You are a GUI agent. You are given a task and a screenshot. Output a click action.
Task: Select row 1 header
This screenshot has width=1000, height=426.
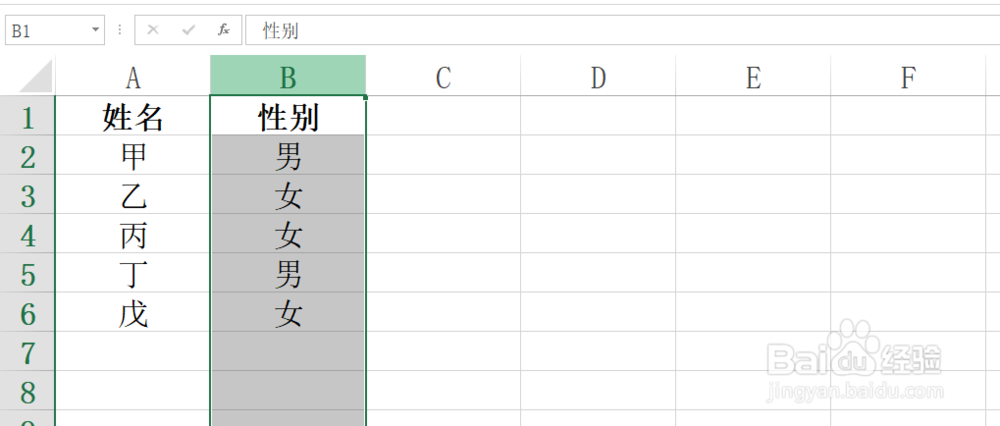pos(27,118)
